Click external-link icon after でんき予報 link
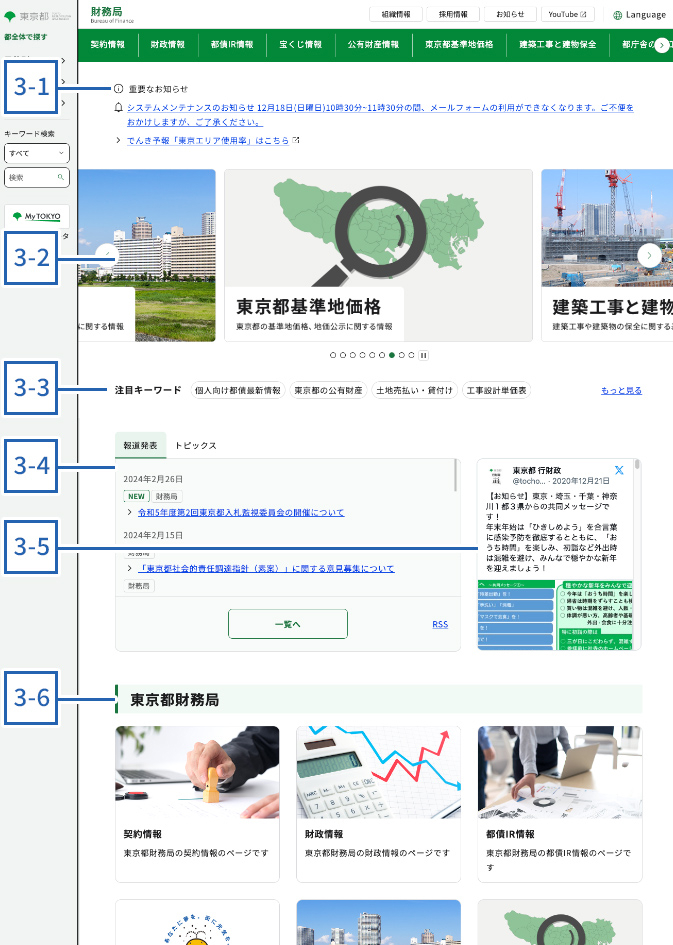 [296, 140]
